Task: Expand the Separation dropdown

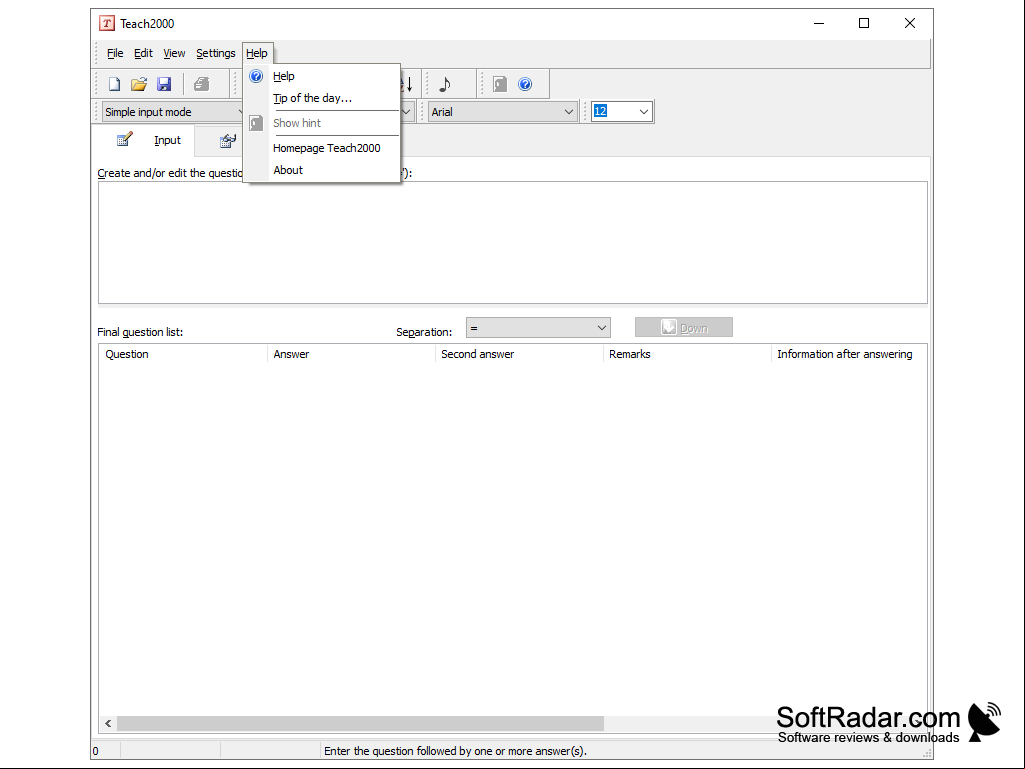Action: (x=538, y=328)
